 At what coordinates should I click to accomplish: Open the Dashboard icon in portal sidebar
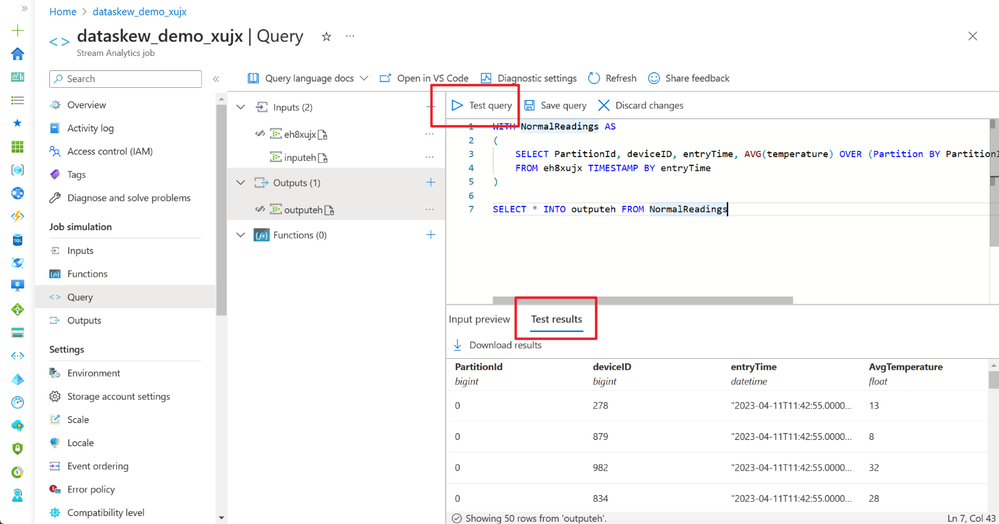point(18,76)
